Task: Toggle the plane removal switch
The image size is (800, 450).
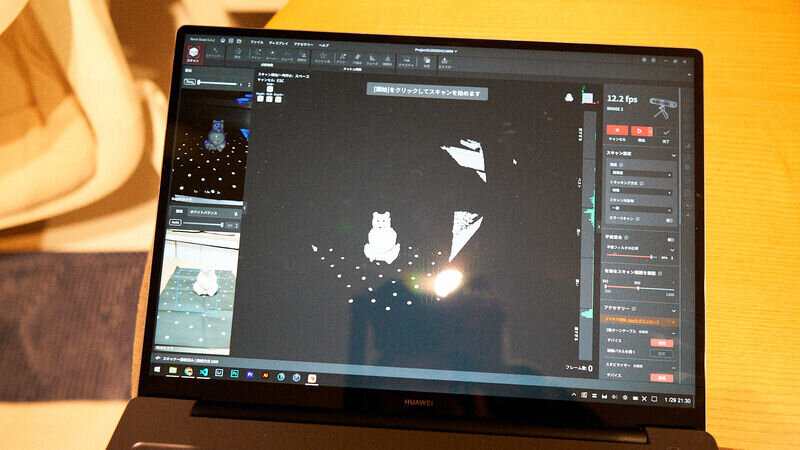Action: pos(671,240)
